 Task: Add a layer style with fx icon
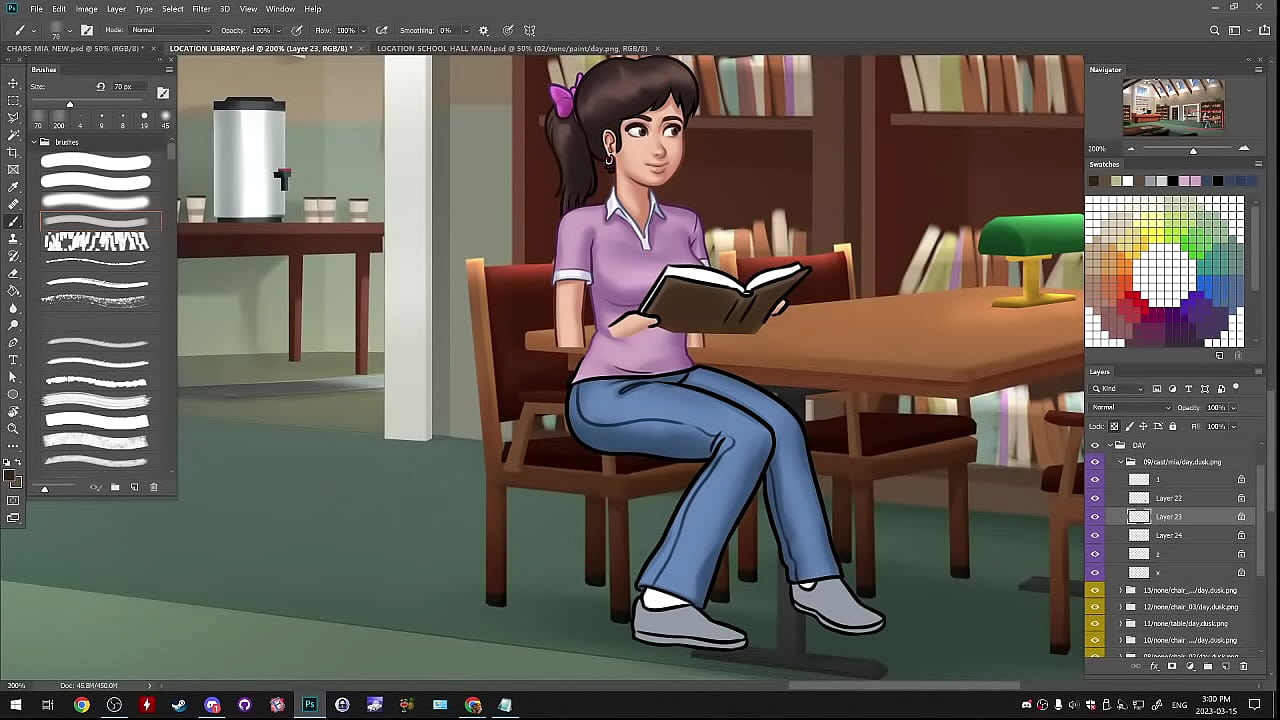click(x=1154, y=666)
